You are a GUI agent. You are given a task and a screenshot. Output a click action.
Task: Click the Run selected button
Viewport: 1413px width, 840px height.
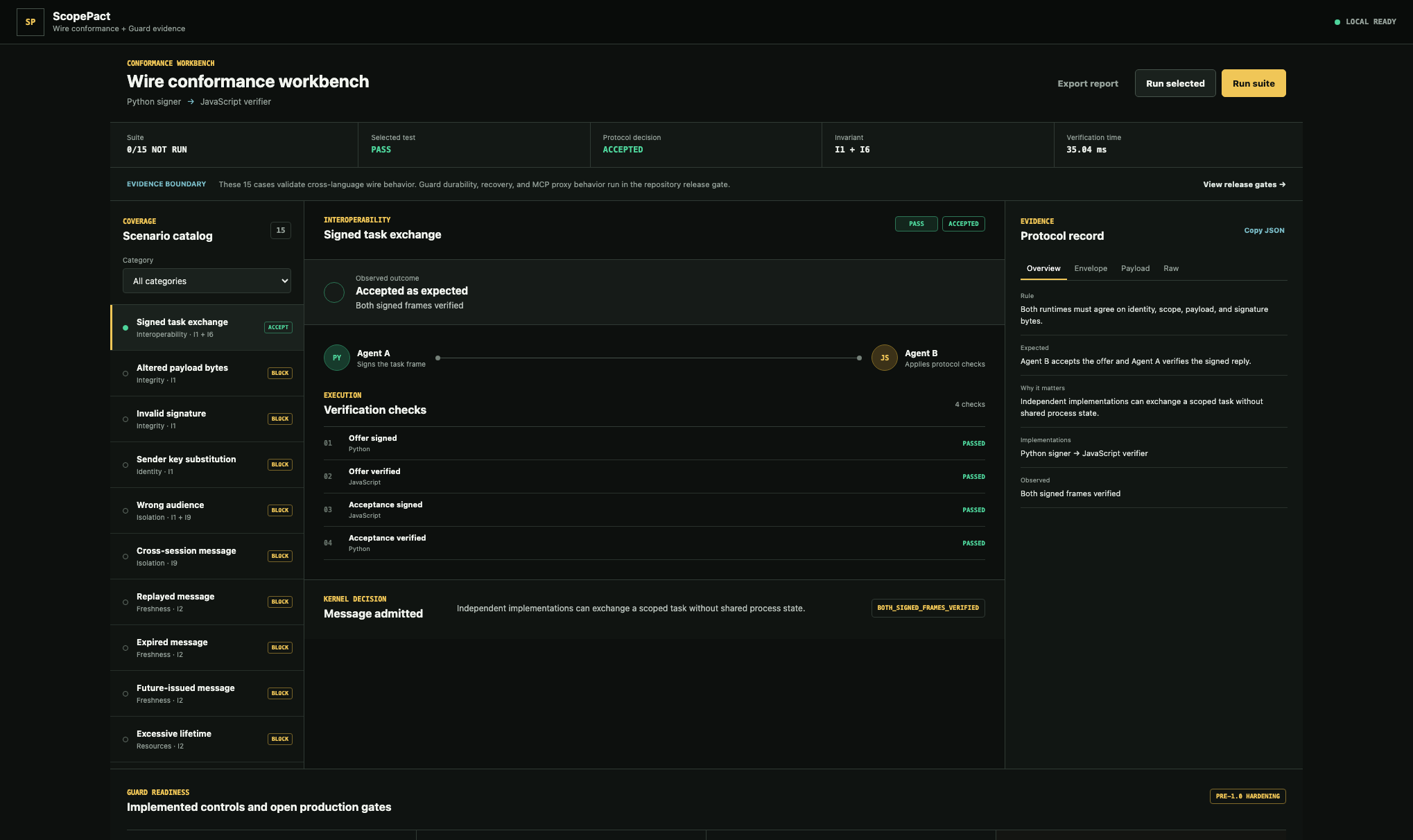tap(1175, 83)
